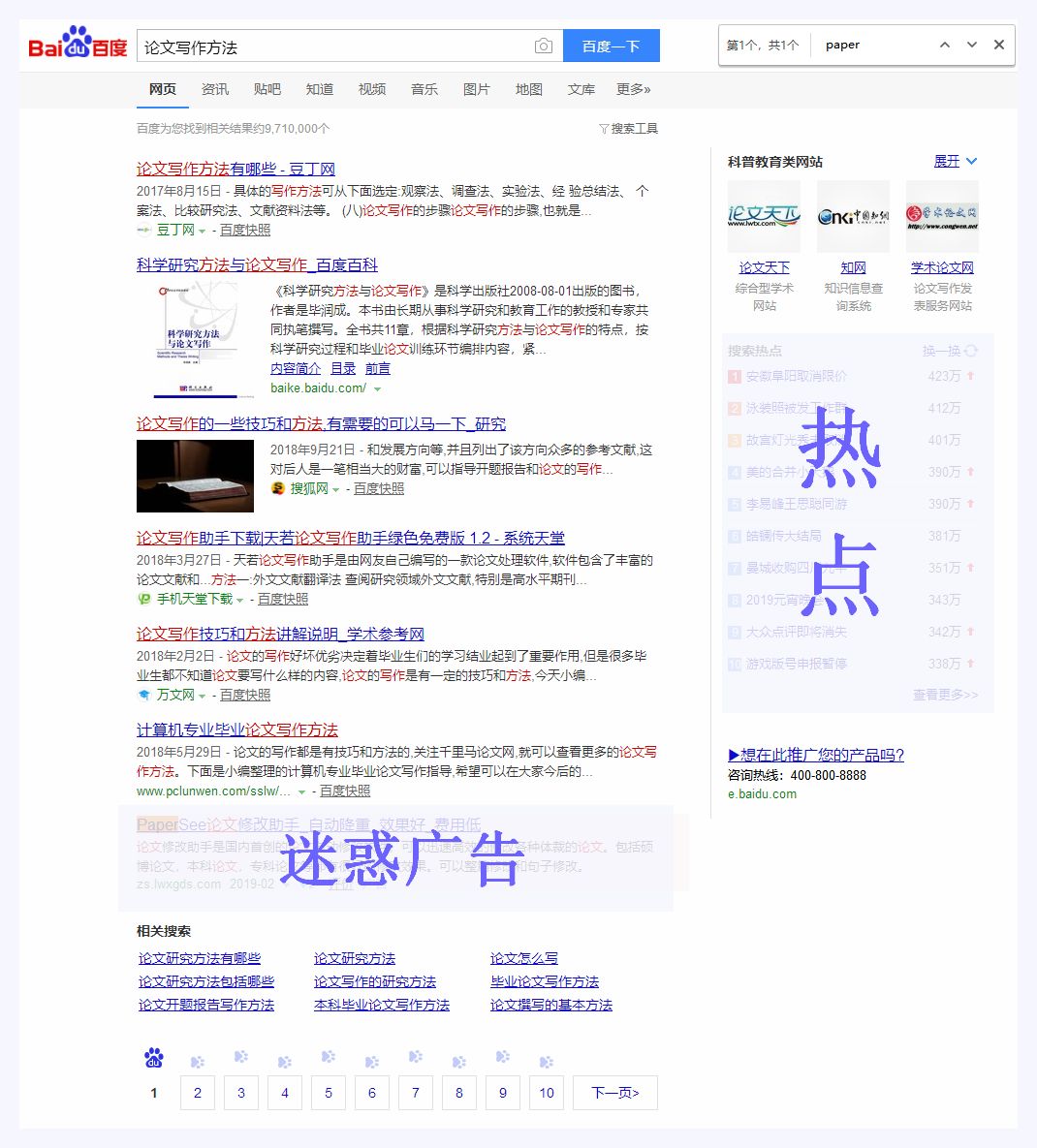This screenshot has width=1037, height=1148.
Task: Click the 搜狐网 source icon
Action: point(277,488)
